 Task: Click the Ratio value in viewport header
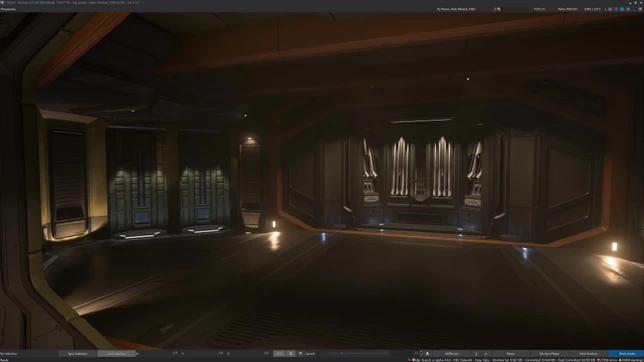[568, 9]
